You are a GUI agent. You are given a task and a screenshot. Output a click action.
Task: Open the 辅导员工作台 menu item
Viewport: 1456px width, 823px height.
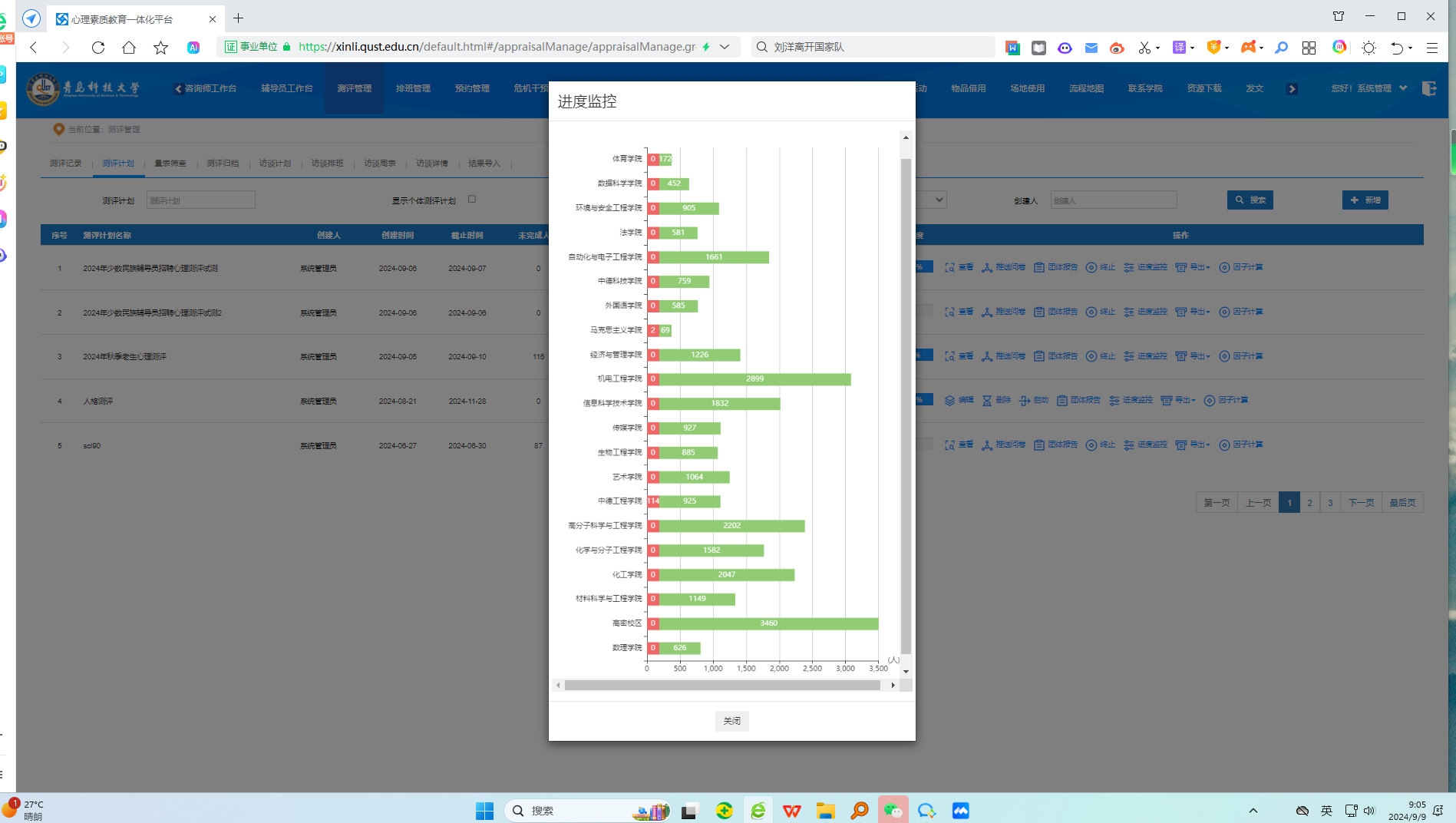coord(286,88)
